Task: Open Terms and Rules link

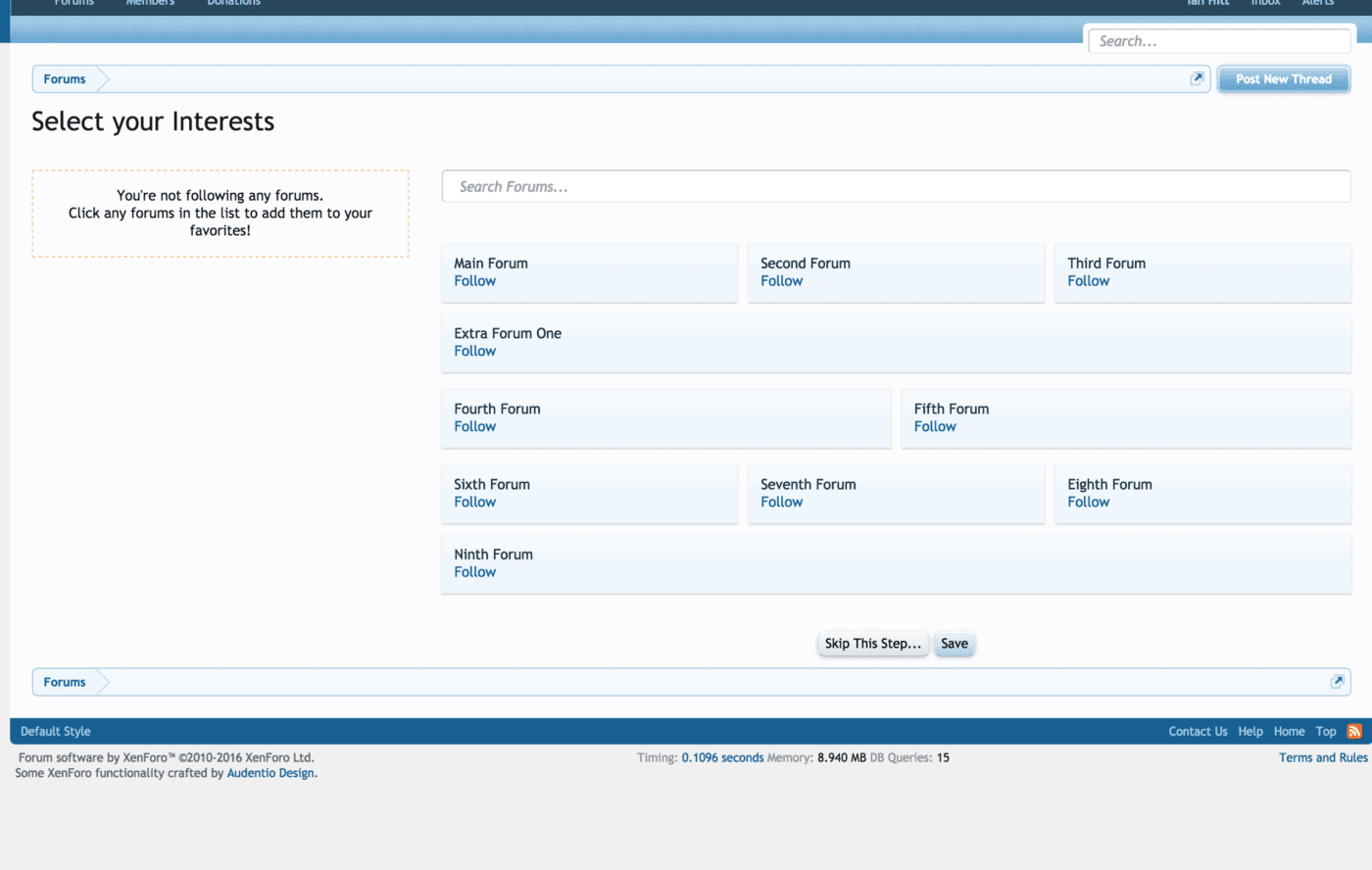Action: click(1323, 758)
